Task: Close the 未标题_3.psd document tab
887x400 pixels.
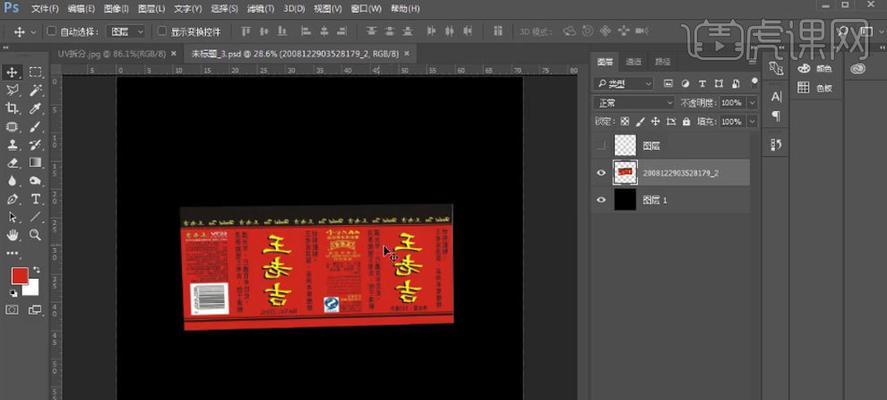Action: coord(407,54)
